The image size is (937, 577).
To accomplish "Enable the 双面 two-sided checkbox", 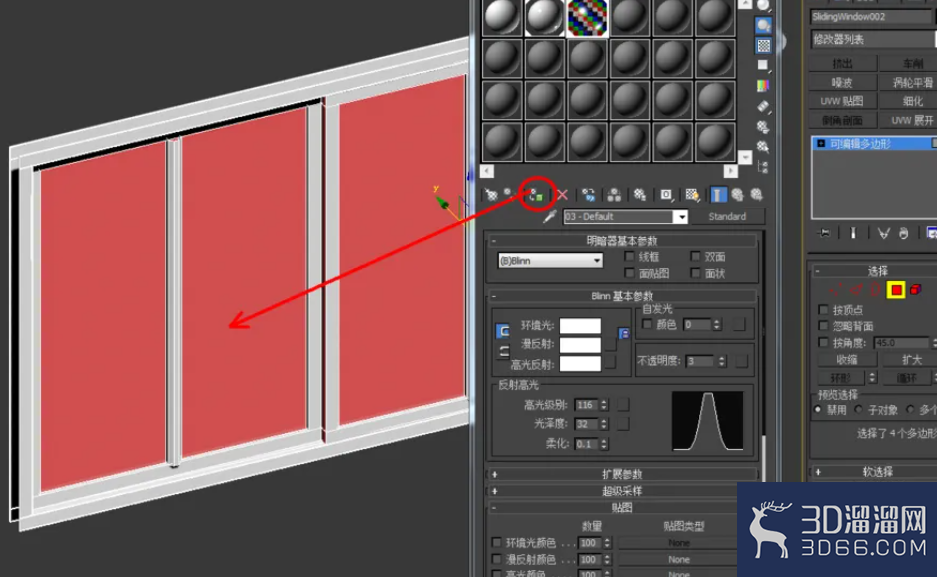I will pyautogui.click(x=695, y=256).
